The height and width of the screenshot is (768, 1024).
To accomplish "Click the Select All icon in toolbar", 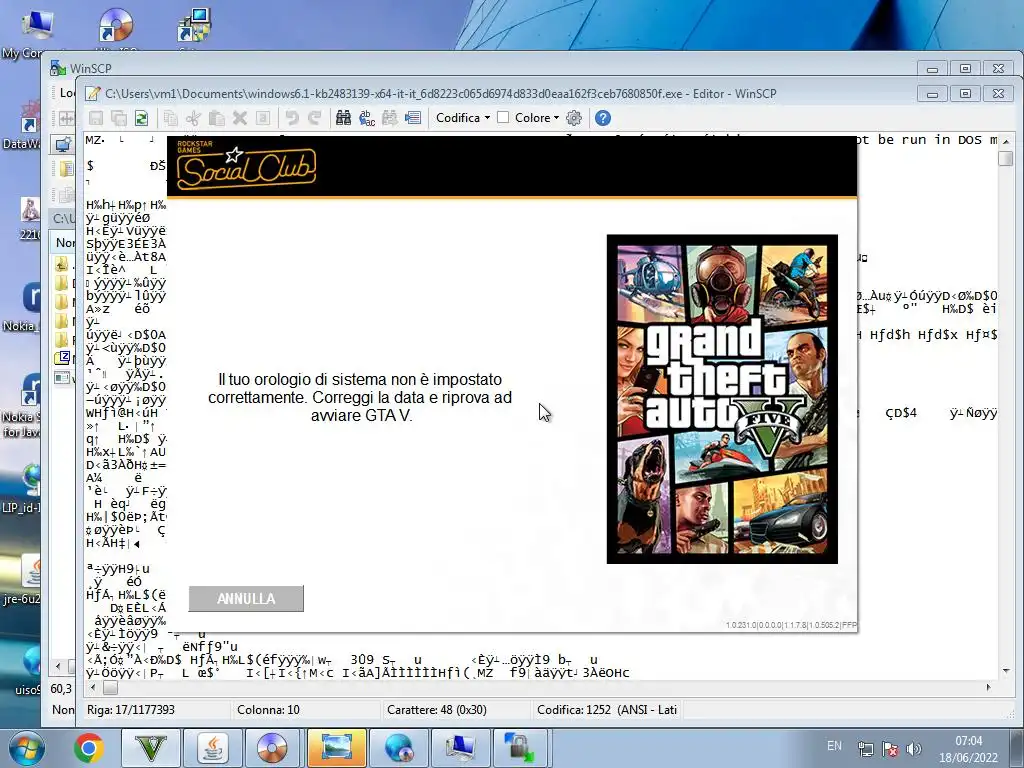I will (x=263, y=118).
